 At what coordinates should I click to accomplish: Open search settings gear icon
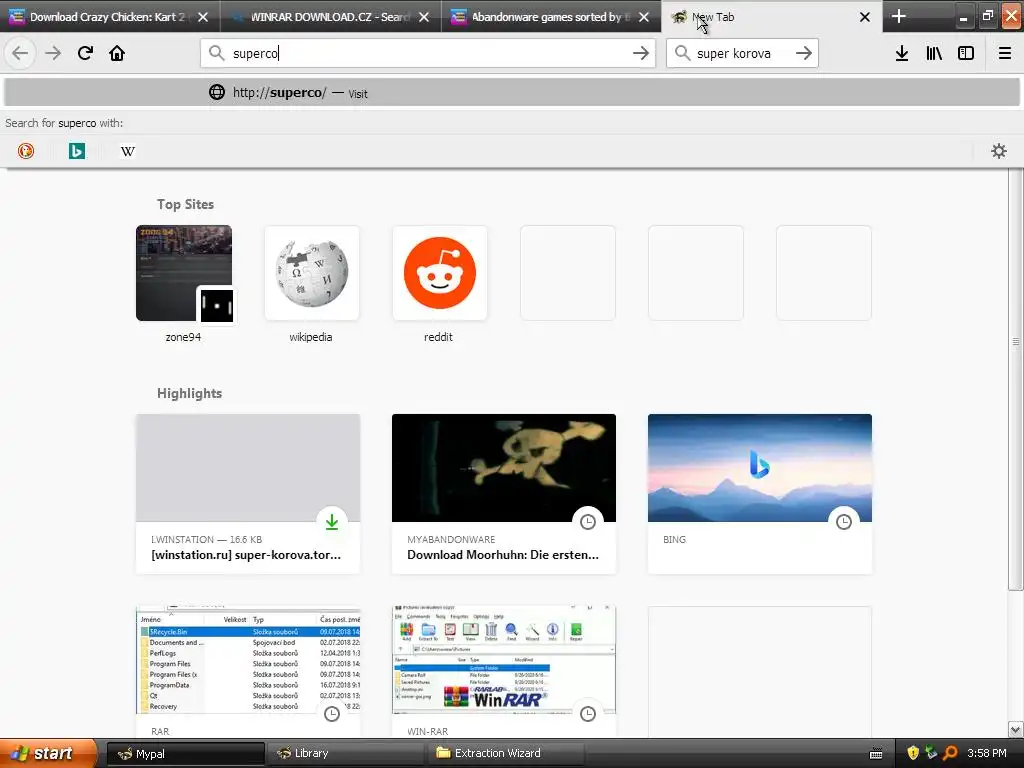pyautogui.click(x=999, y=151)
